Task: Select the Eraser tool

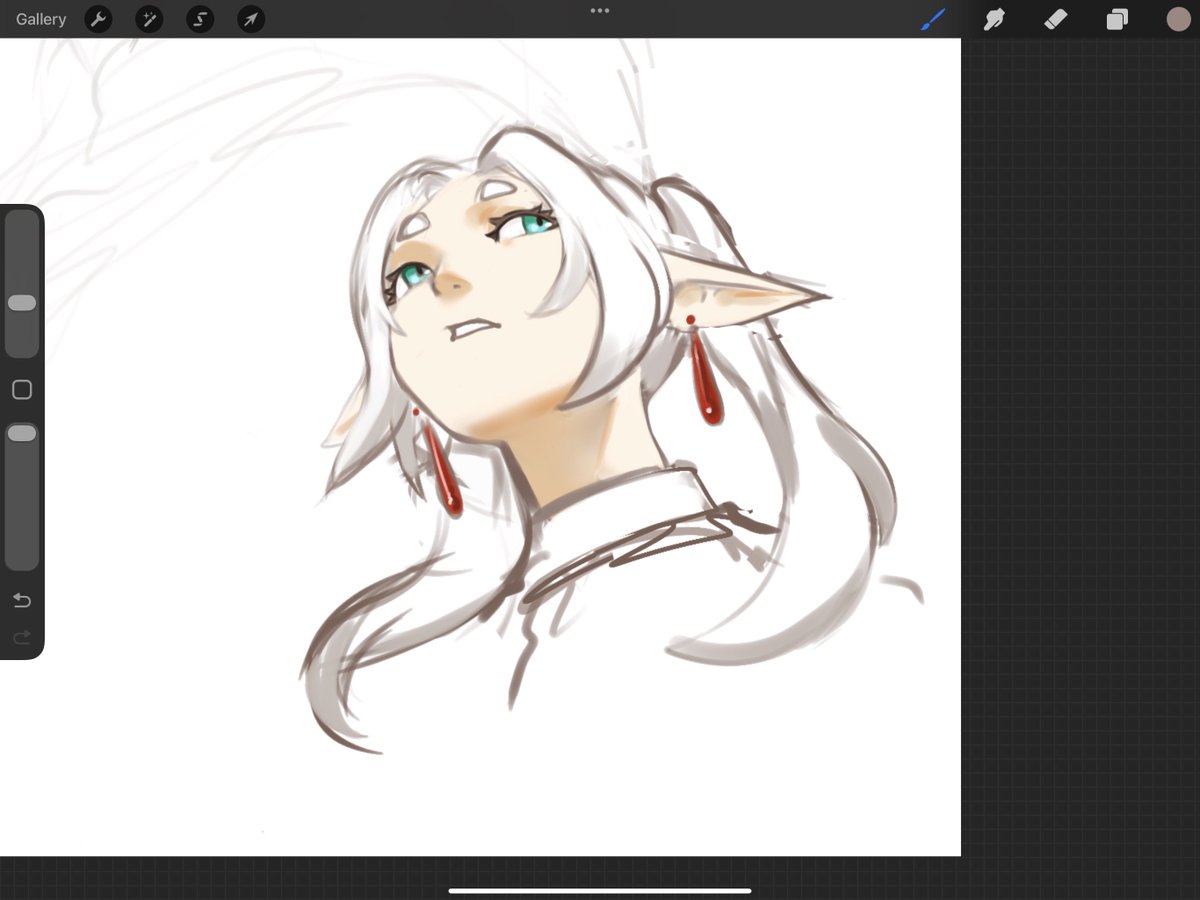Action: point(1055,19)
